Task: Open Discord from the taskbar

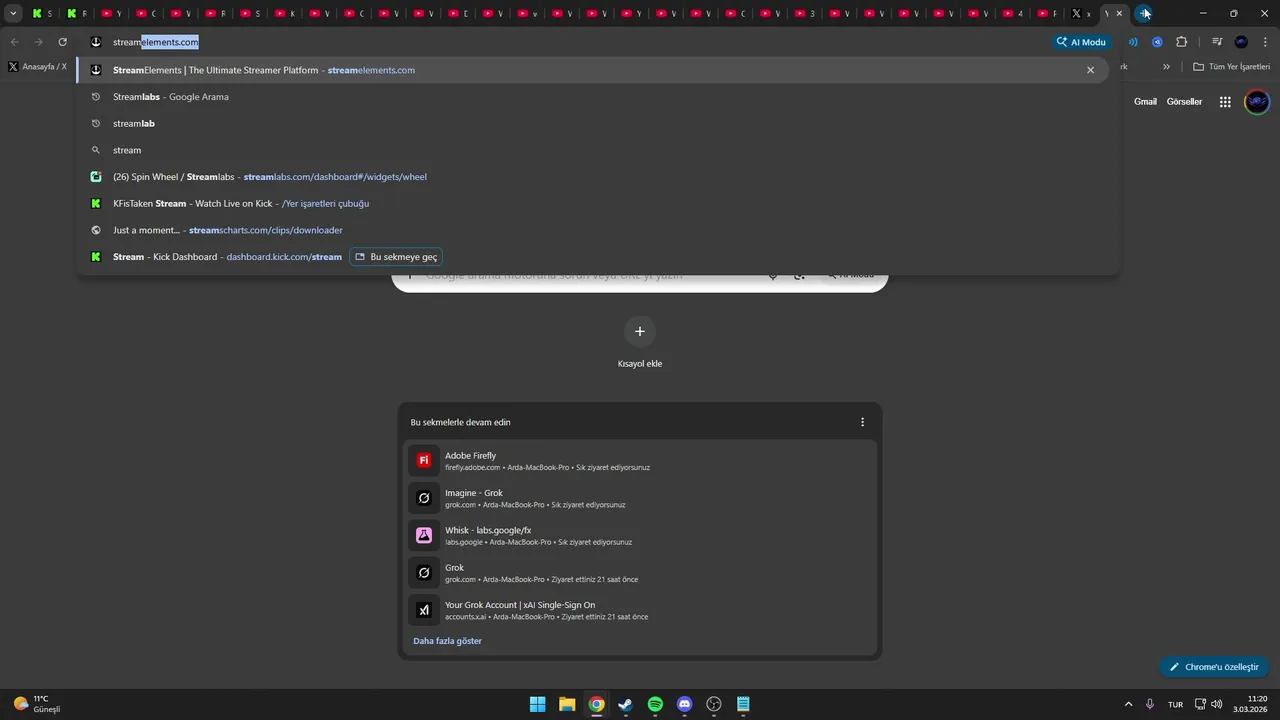Action: [x=684, y=704]
